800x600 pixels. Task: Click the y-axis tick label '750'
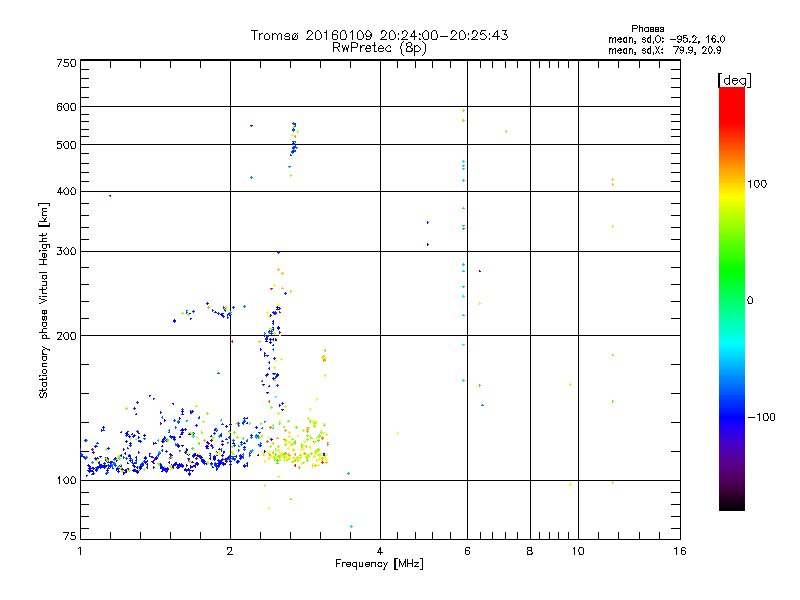[66, 63]
